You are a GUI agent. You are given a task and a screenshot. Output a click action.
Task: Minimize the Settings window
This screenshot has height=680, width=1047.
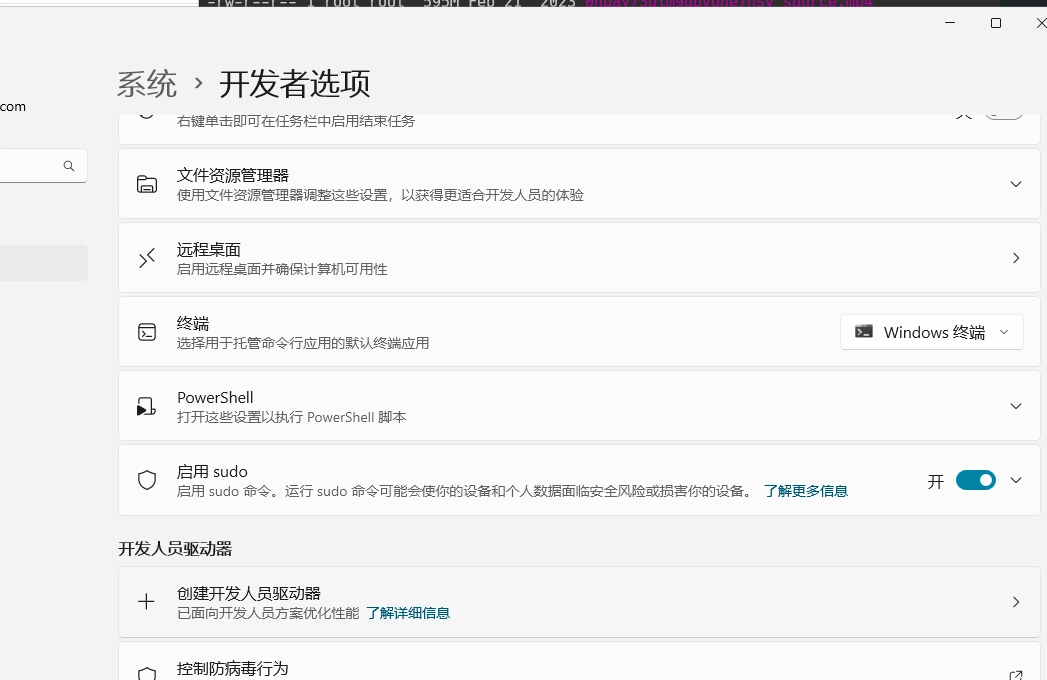coord(950,23)
